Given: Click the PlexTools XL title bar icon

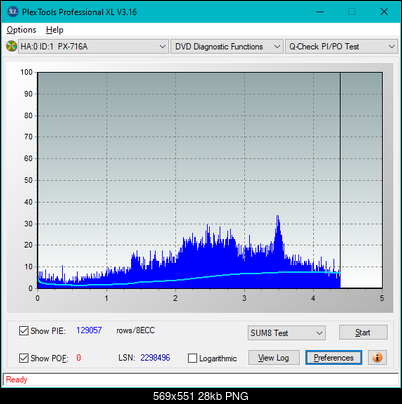Looking at the screenshot, I should [13, 12].
